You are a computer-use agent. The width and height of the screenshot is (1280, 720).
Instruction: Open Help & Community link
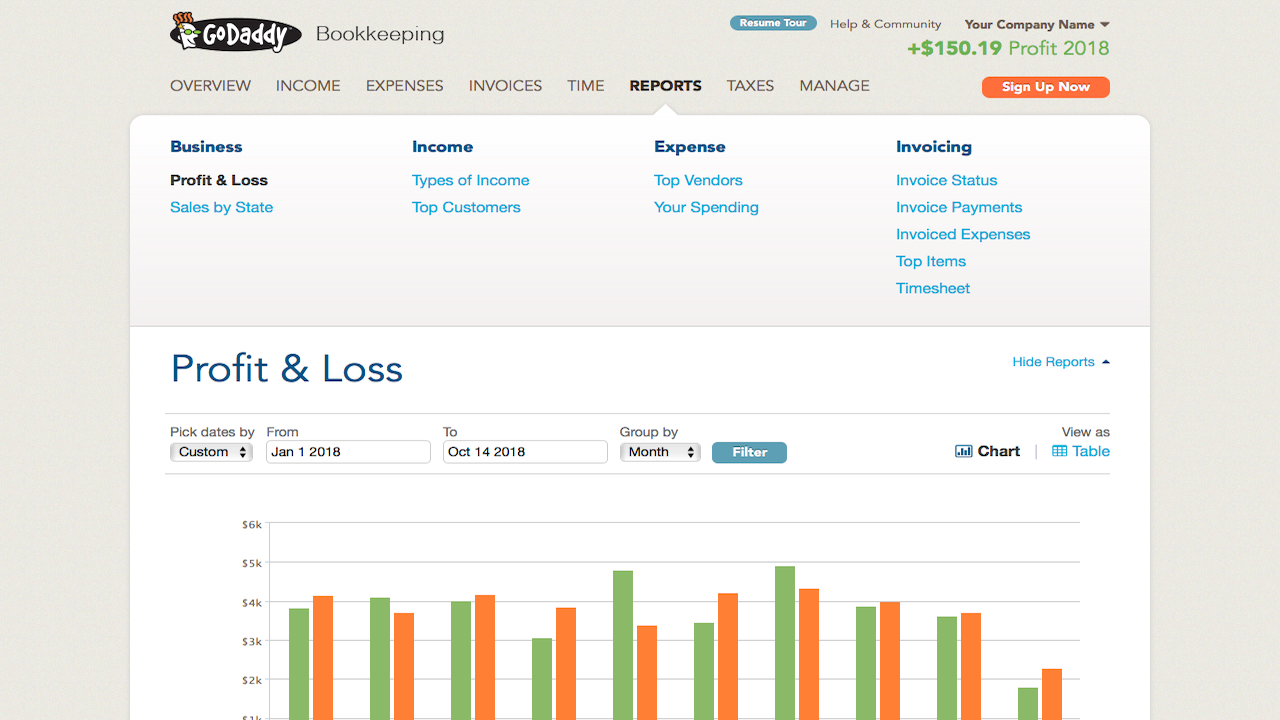[886, 24]
